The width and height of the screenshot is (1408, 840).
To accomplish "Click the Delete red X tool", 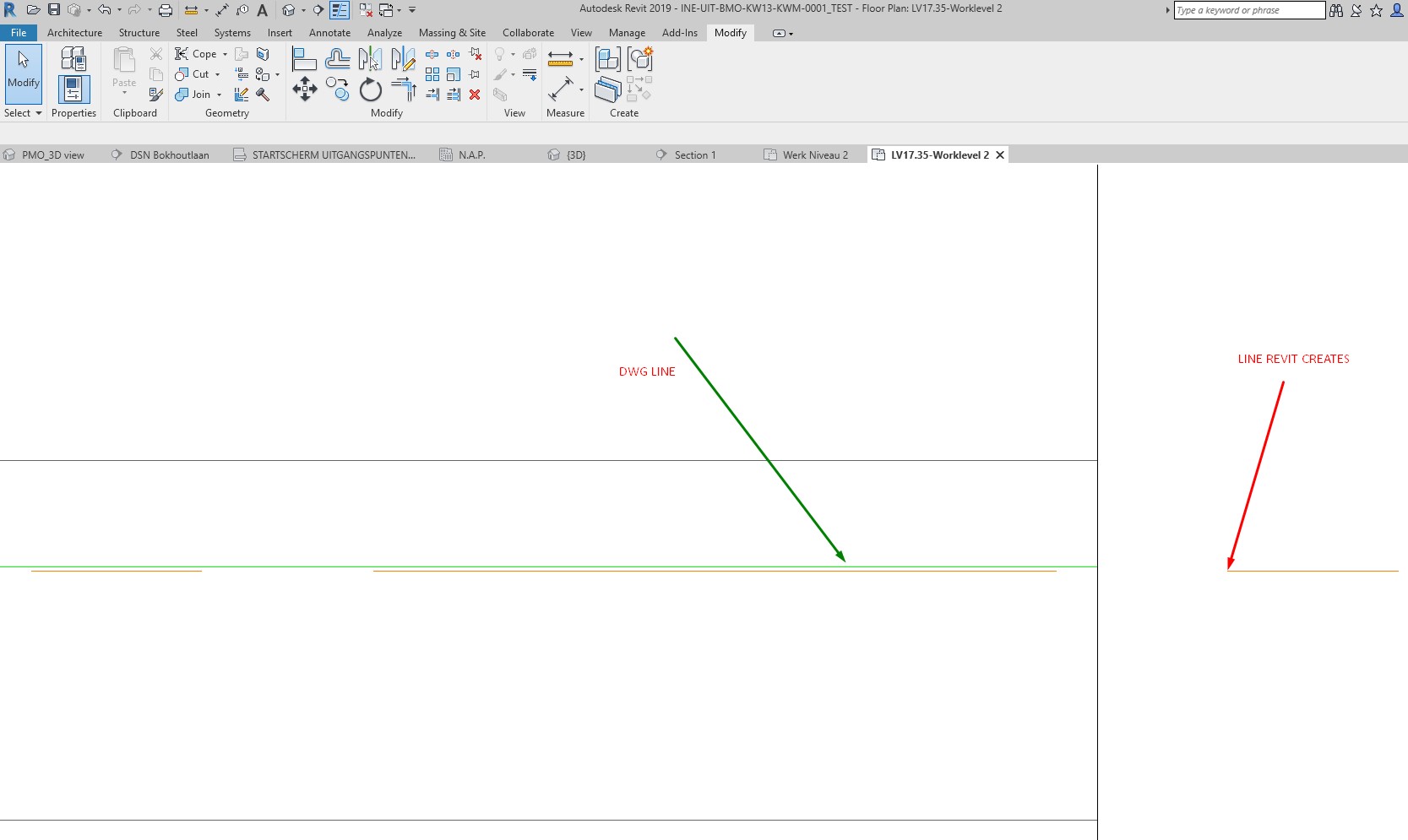I will tap(475, 95).
